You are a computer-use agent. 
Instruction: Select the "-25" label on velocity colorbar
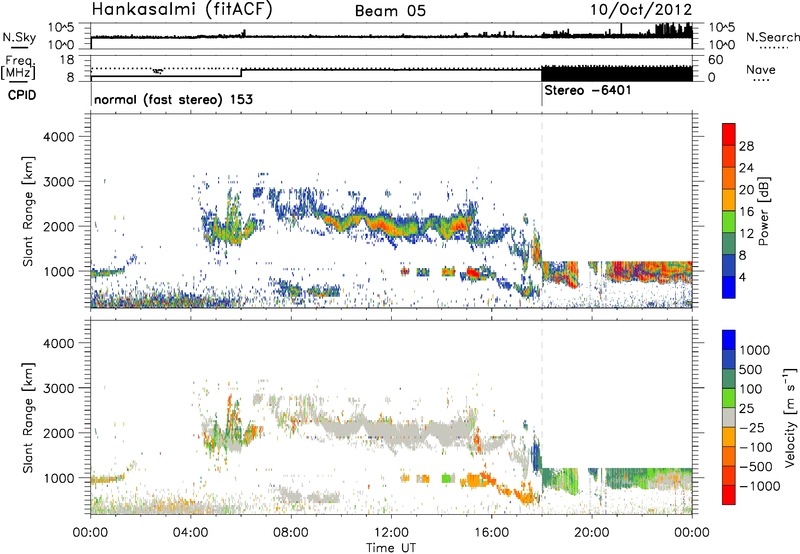tap(752, 427)
